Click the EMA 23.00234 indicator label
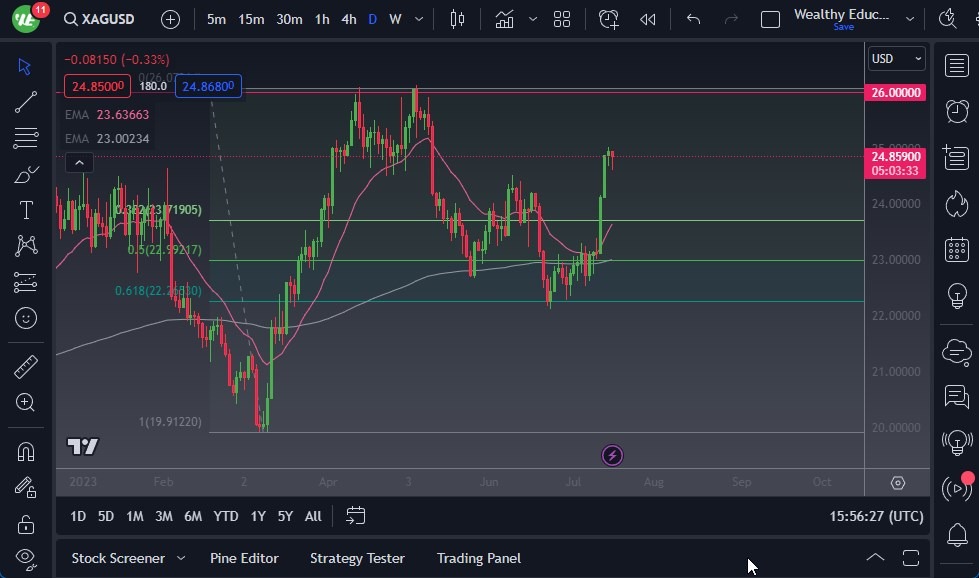 107,139
